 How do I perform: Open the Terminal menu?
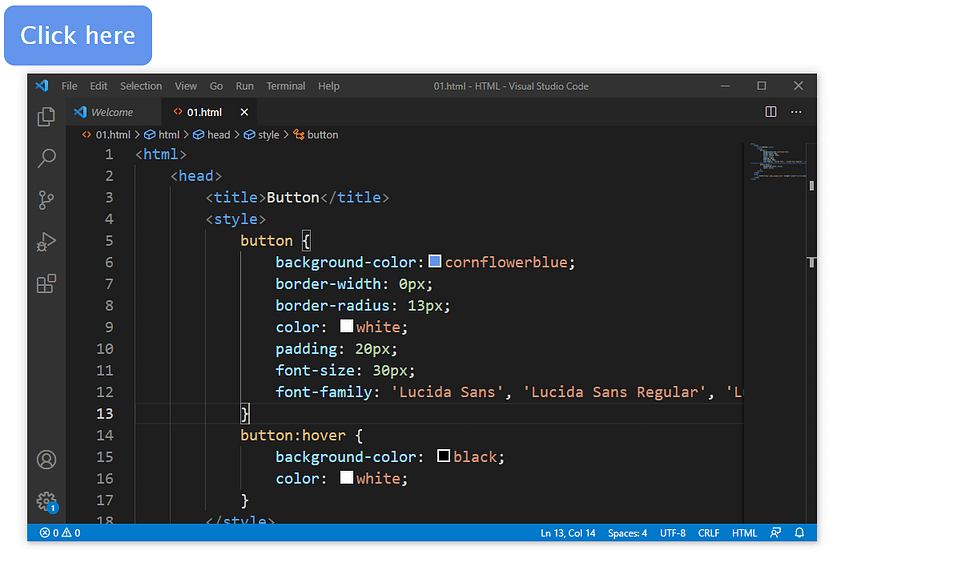[x=286, y=86]
